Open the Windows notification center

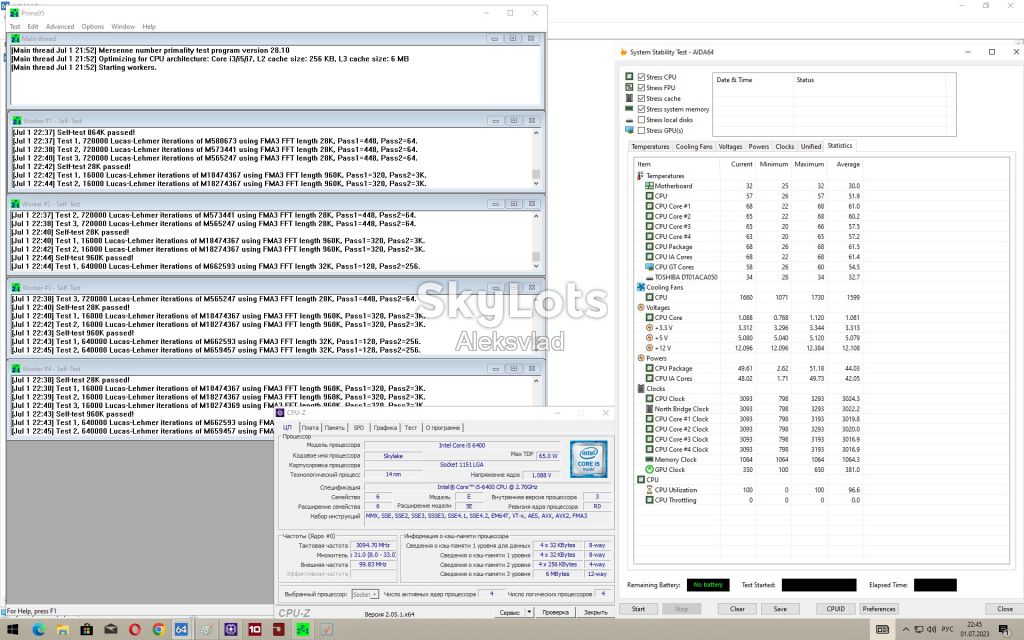click(1004, 630)
